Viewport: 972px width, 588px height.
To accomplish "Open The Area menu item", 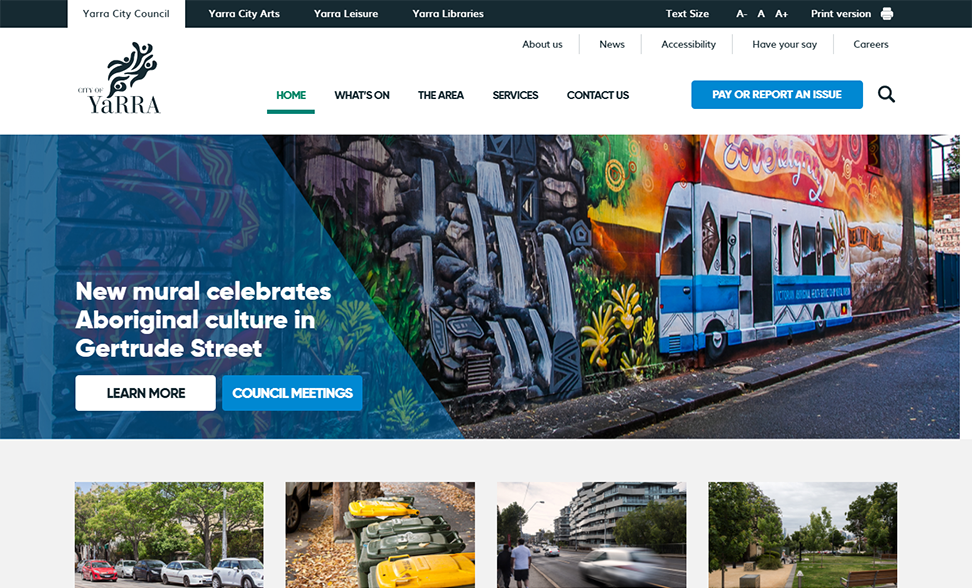I will (441, 95).
